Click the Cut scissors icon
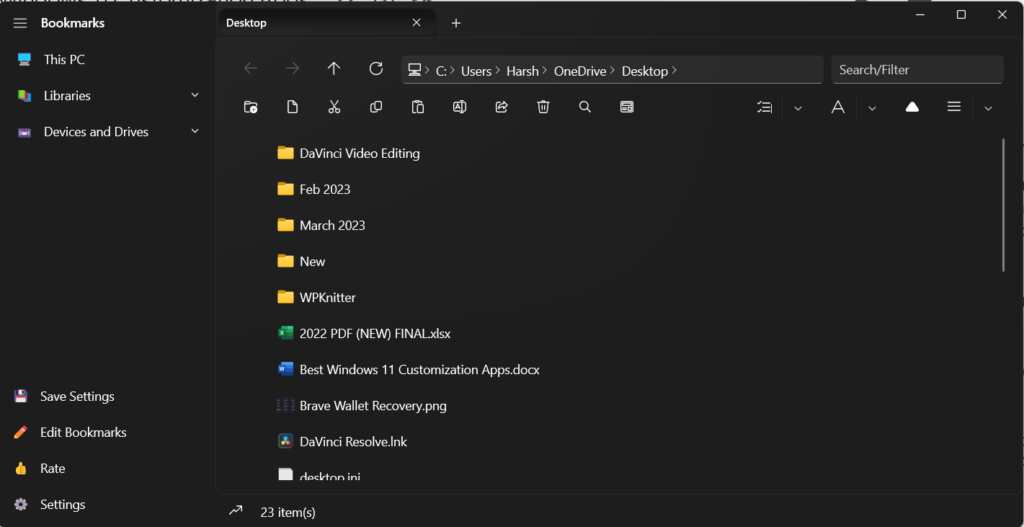1024x527 pixels. tap(334, 107)
